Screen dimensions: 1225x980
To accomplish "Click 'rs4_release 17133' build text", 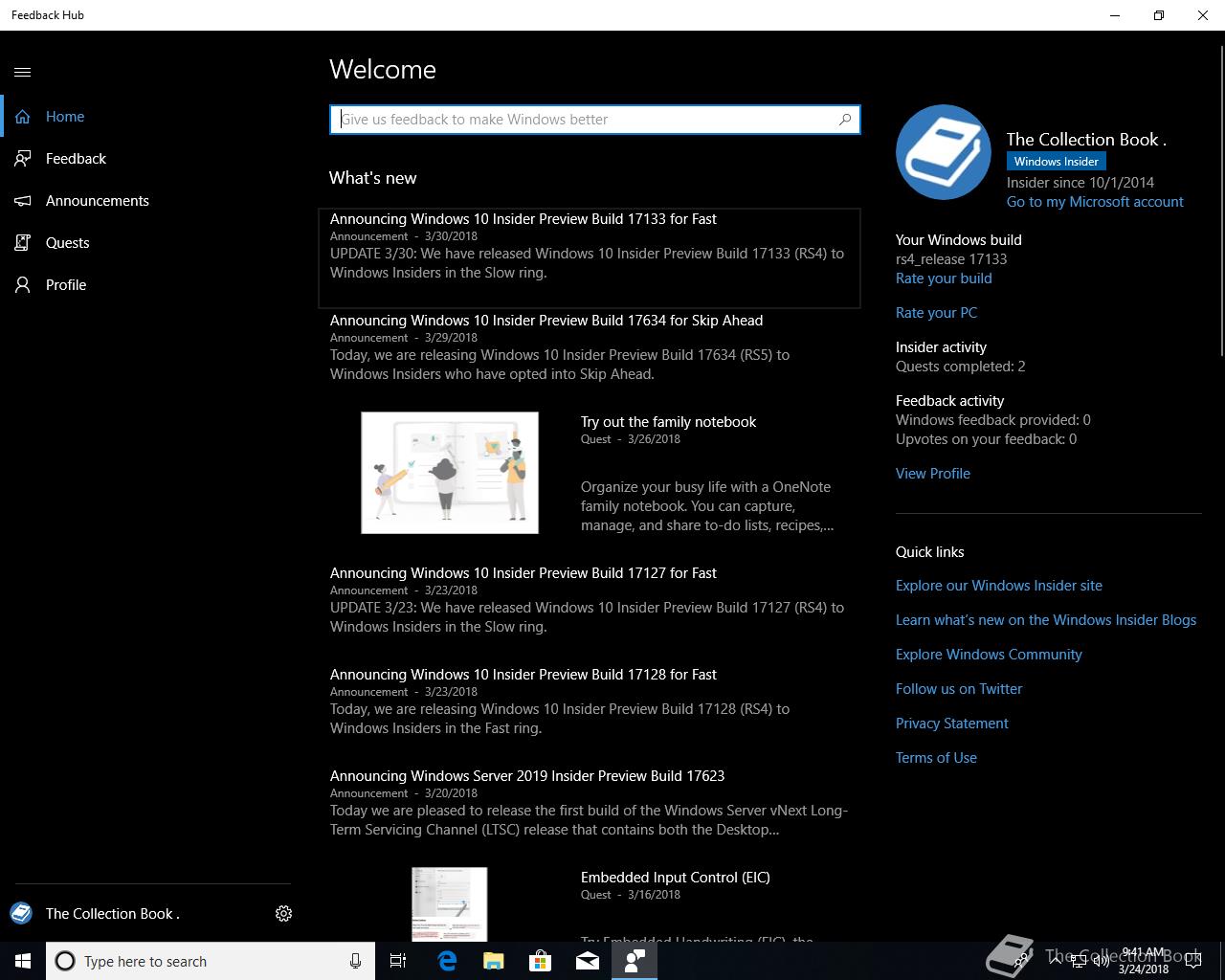I will [x=951, y=259].
